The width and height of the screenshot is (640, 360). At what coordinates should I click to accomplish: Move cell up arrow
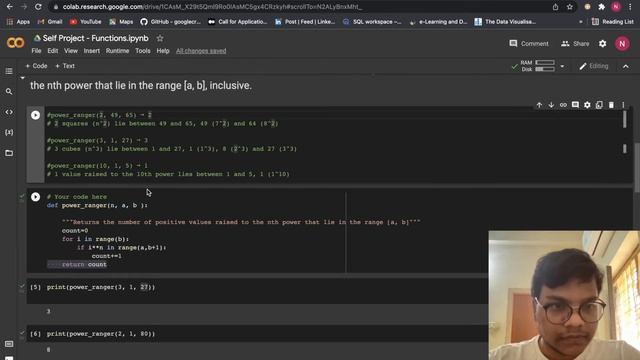coord(539,105)
